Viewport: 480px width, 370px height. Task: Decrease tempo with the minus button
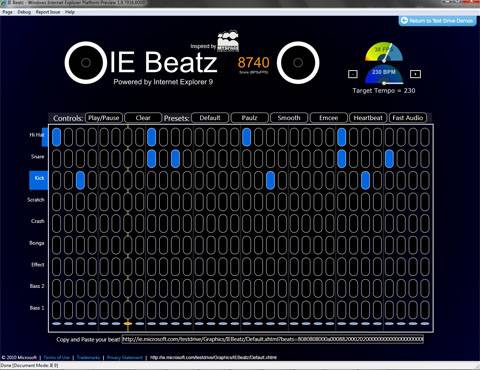(353, 74)
